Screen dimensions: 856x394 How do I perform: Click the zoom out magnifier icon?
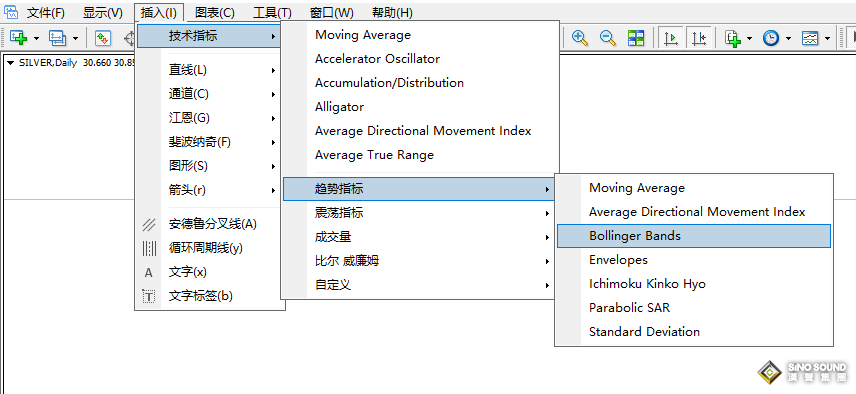pyautogui.click(x=608, y=38)
